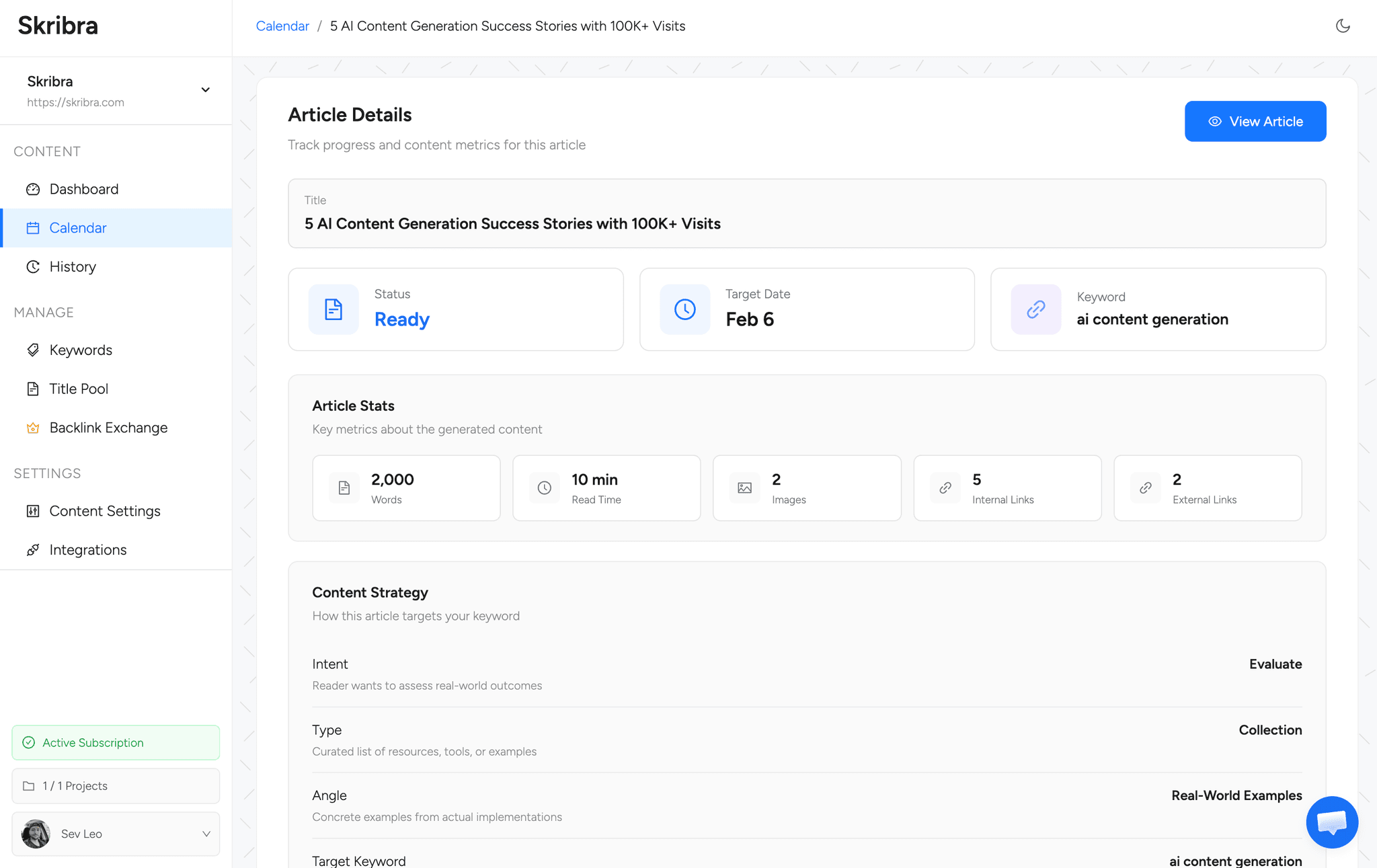Expand the 1 / 1 Projects panel
Image resolution: width=1377 pixels, height=868 pixels.
point(115,785)
